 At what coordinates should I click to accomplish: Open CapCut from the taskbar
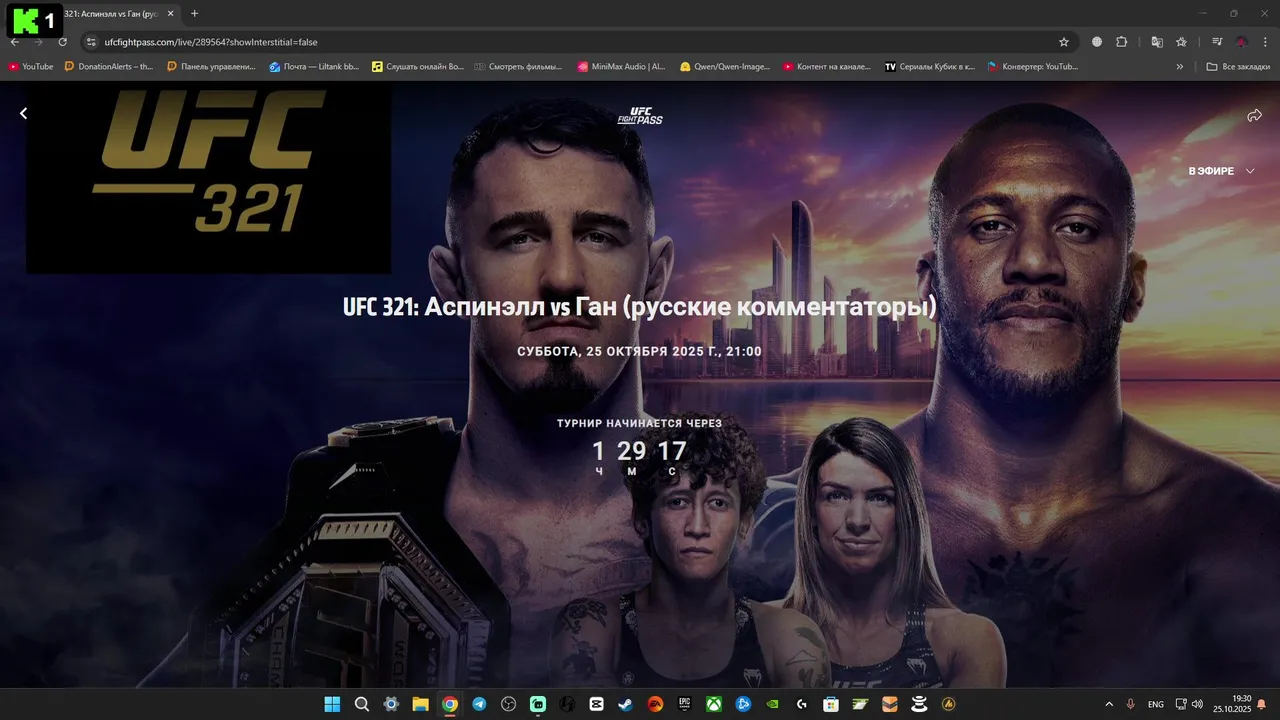coord(596,704)
